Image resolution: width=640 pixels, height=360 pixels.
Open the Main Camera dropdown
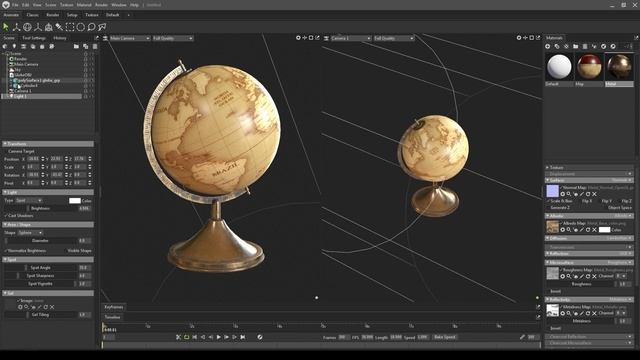coord(130,38)
